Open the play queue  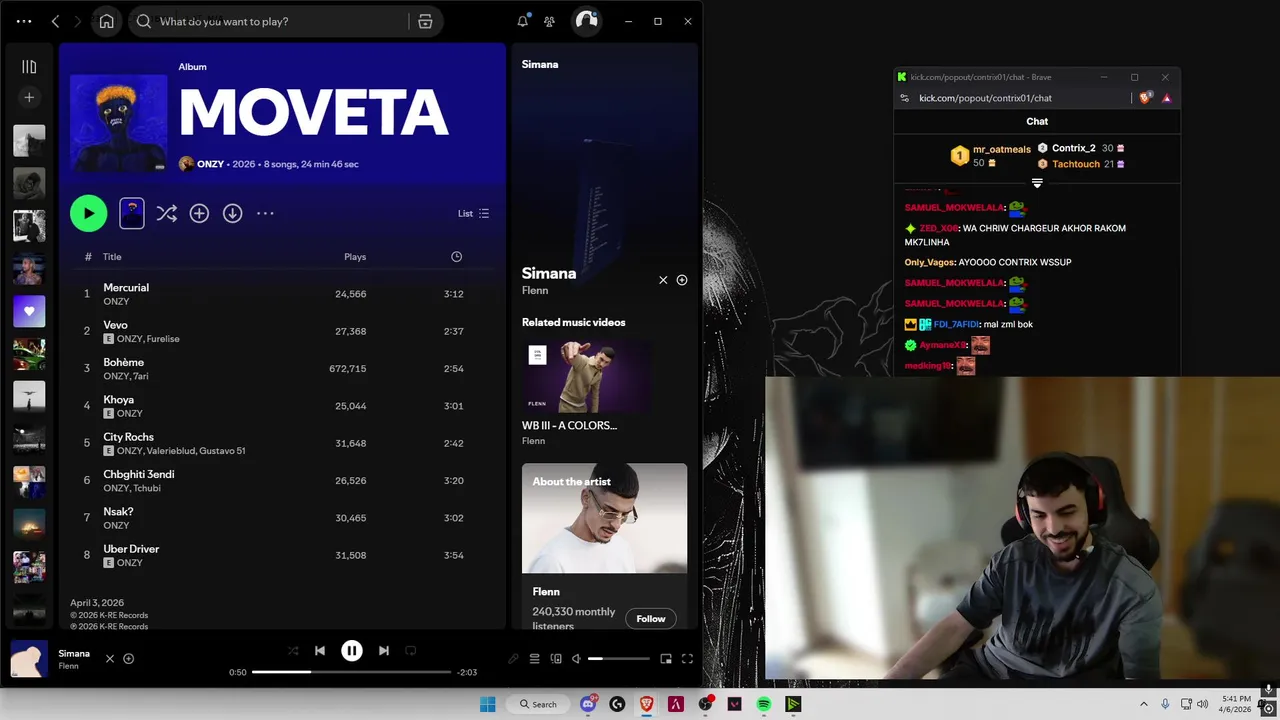click(x=535, y=659)
